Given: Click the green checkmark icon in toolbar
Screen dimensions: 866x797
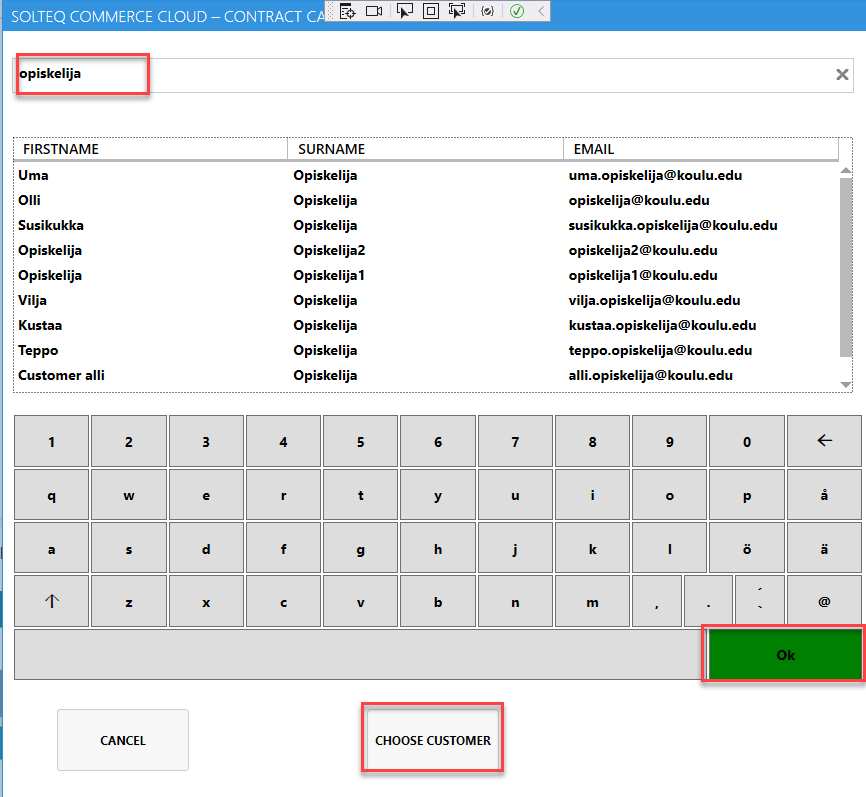Looking at the screenshot, I should point(516,11).
